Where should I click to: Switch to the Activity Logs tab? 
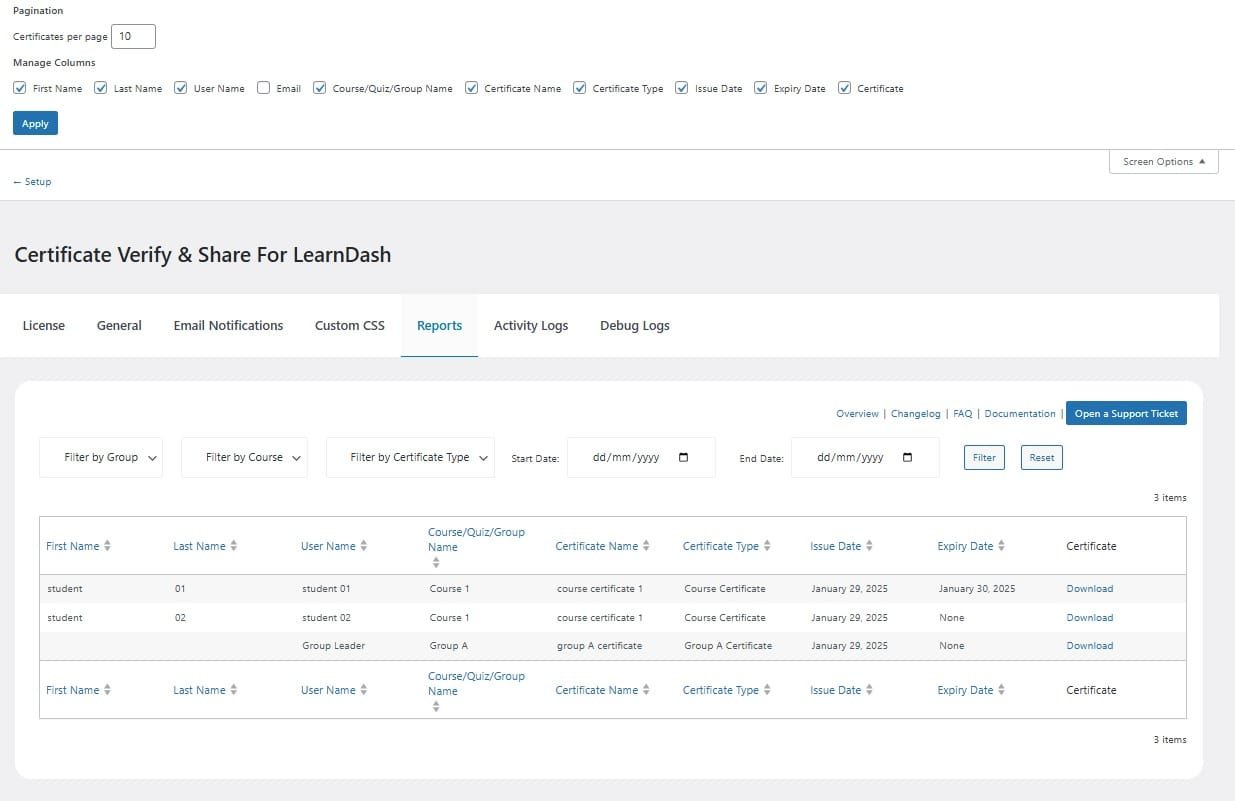click(x=531, y=325)
